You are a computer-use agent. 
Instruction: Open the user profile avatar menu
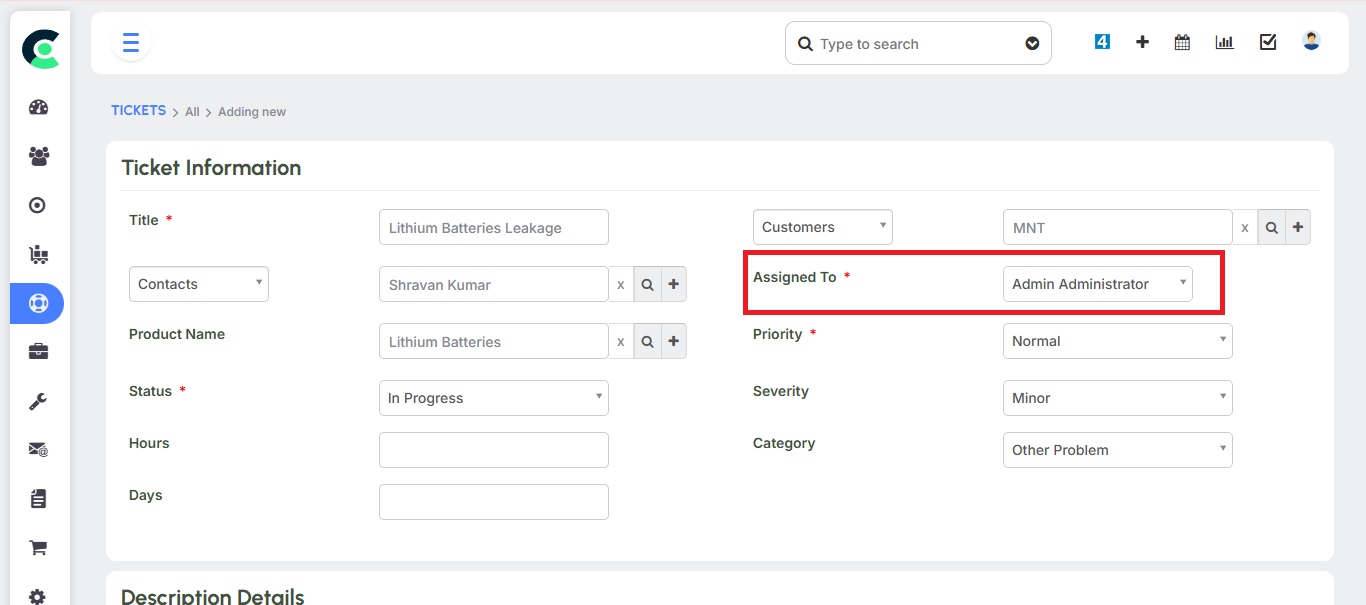click(1311, 41)
